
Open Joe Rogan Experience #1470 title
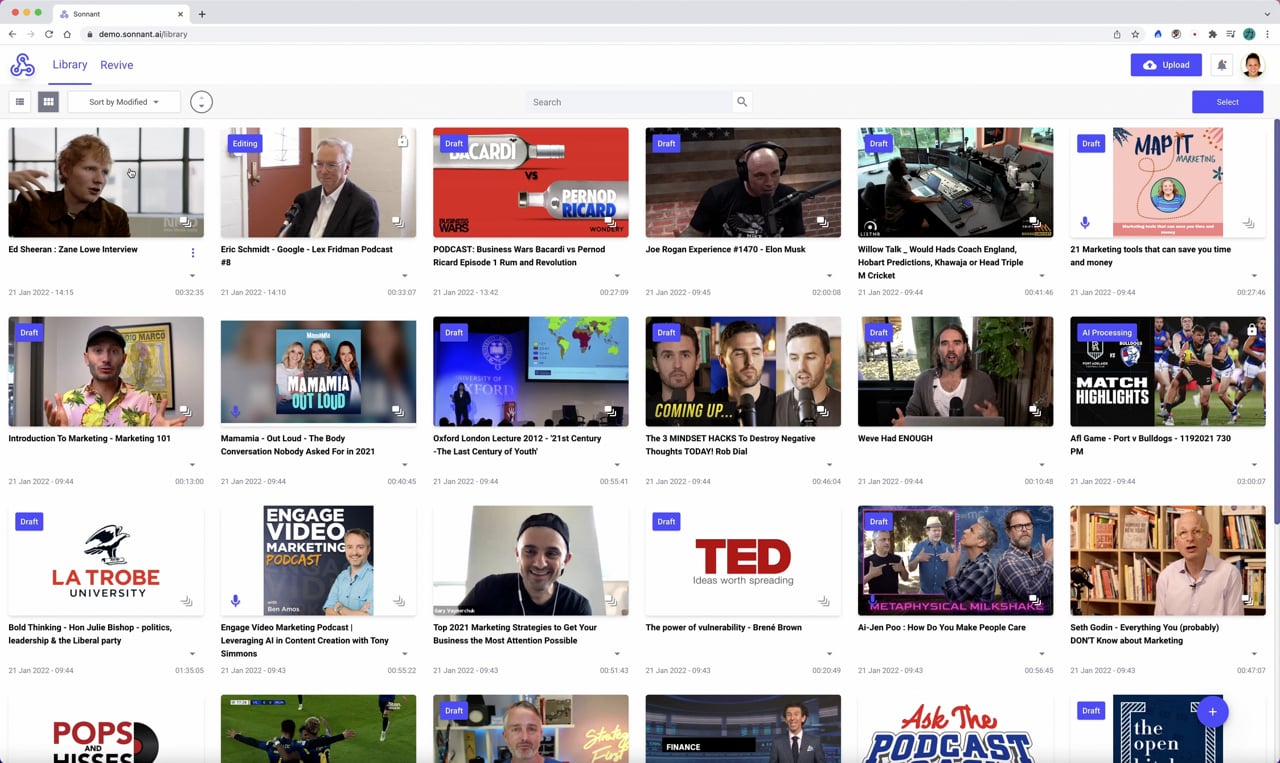pos(726,249)
